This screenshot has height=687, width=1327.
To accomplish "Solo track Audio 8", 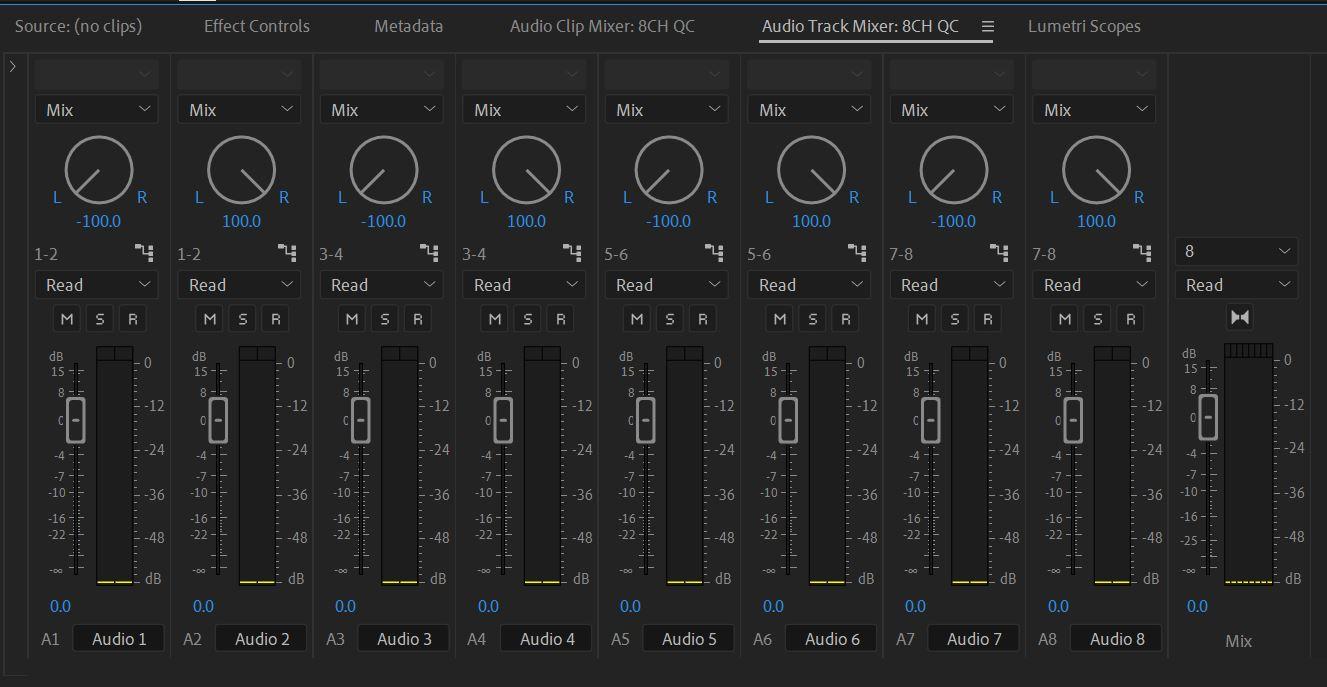I will (x=1098, y=319).
